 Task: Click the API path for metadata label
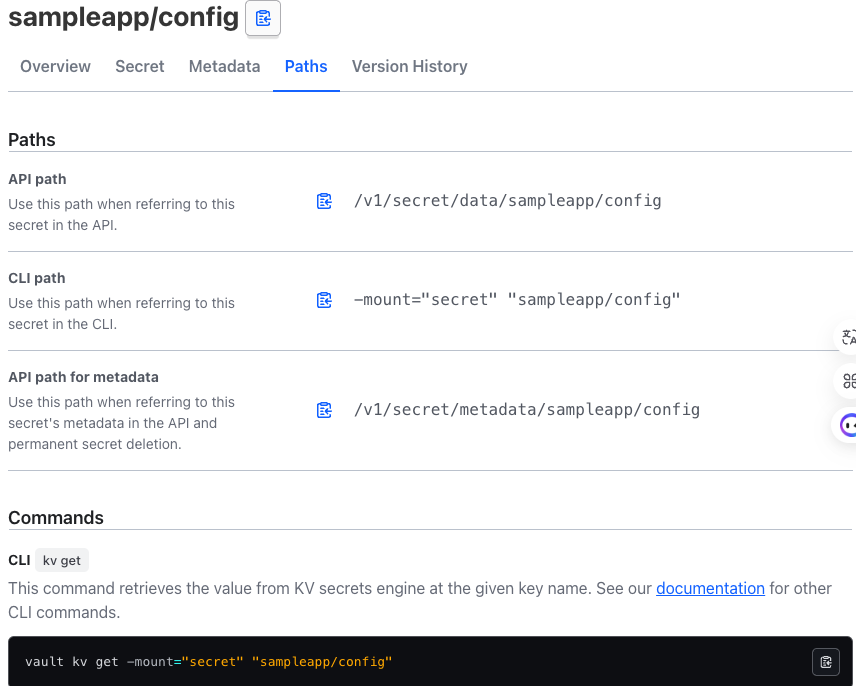[x=84, y=377]
